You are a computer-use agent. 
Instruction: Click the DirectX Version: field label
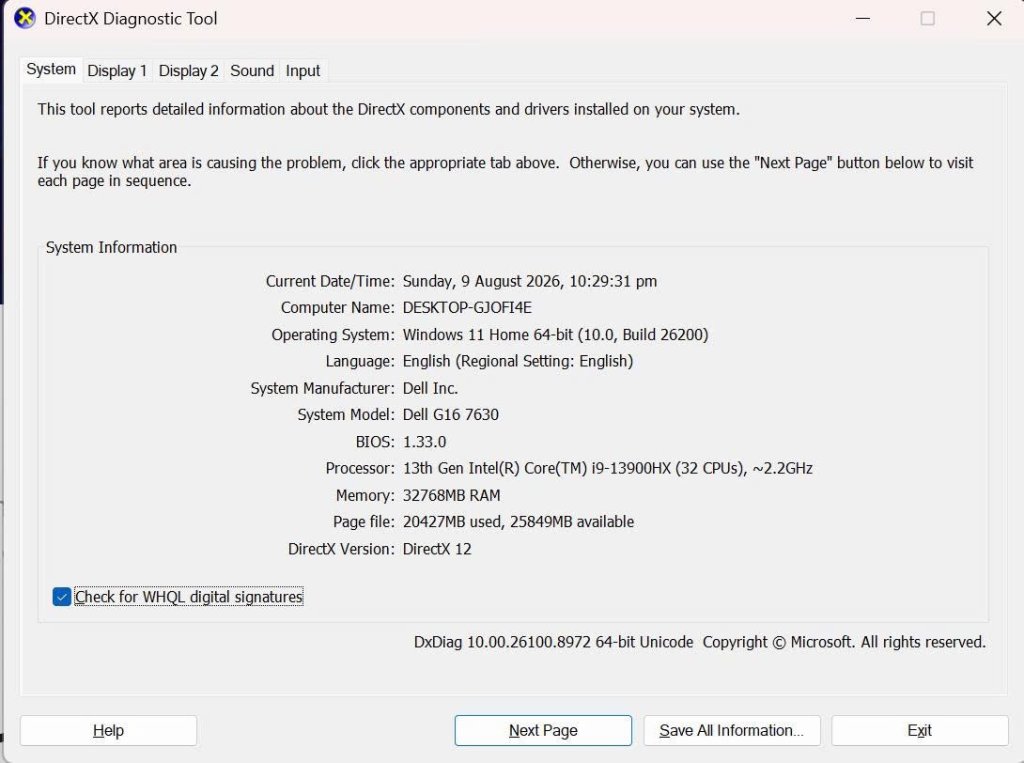tap(342, 549)
